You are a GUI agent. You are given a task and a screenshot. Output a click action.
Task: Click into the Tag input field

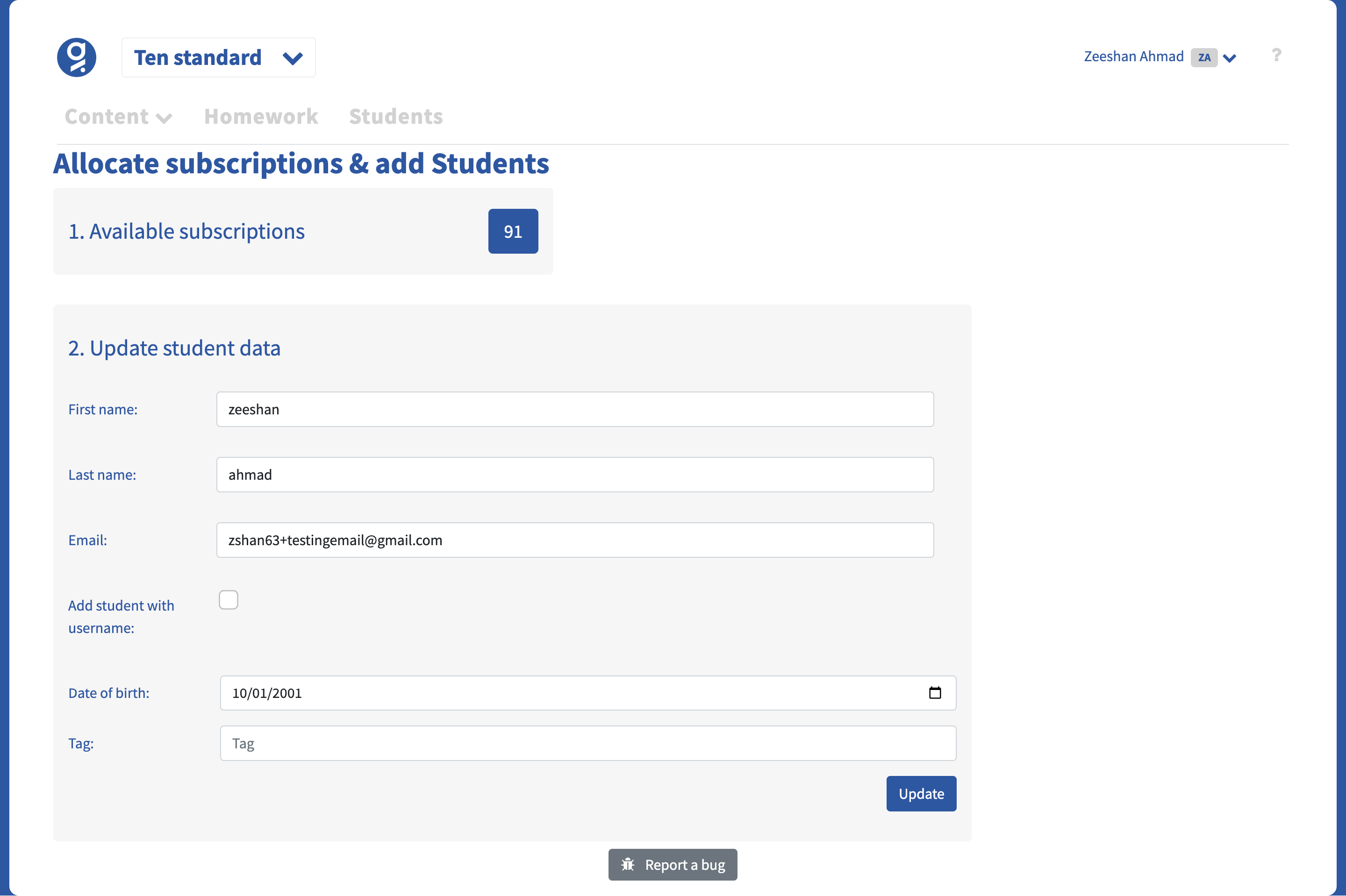tap(588, 743)
